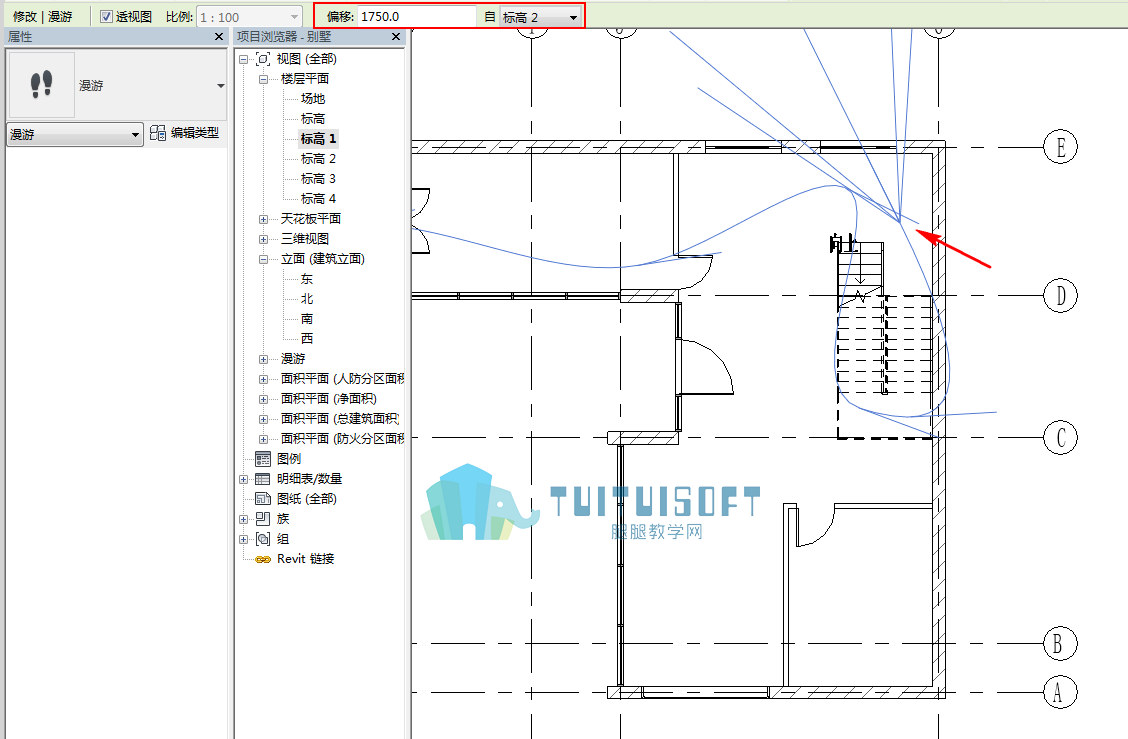Click the 族 families icon
Screen dimensions: 1128x739
coord(263,519)
